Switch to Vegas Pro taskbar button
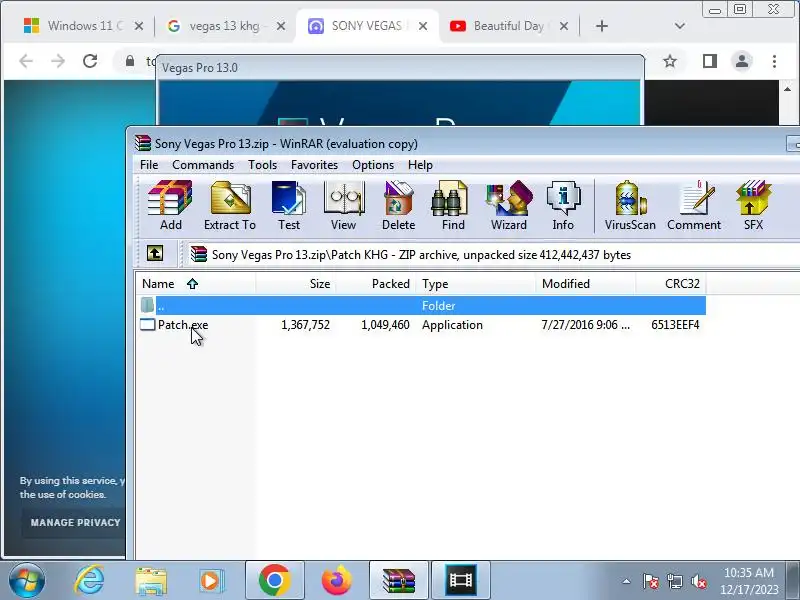The image size is (800, 600). (461, 580)
